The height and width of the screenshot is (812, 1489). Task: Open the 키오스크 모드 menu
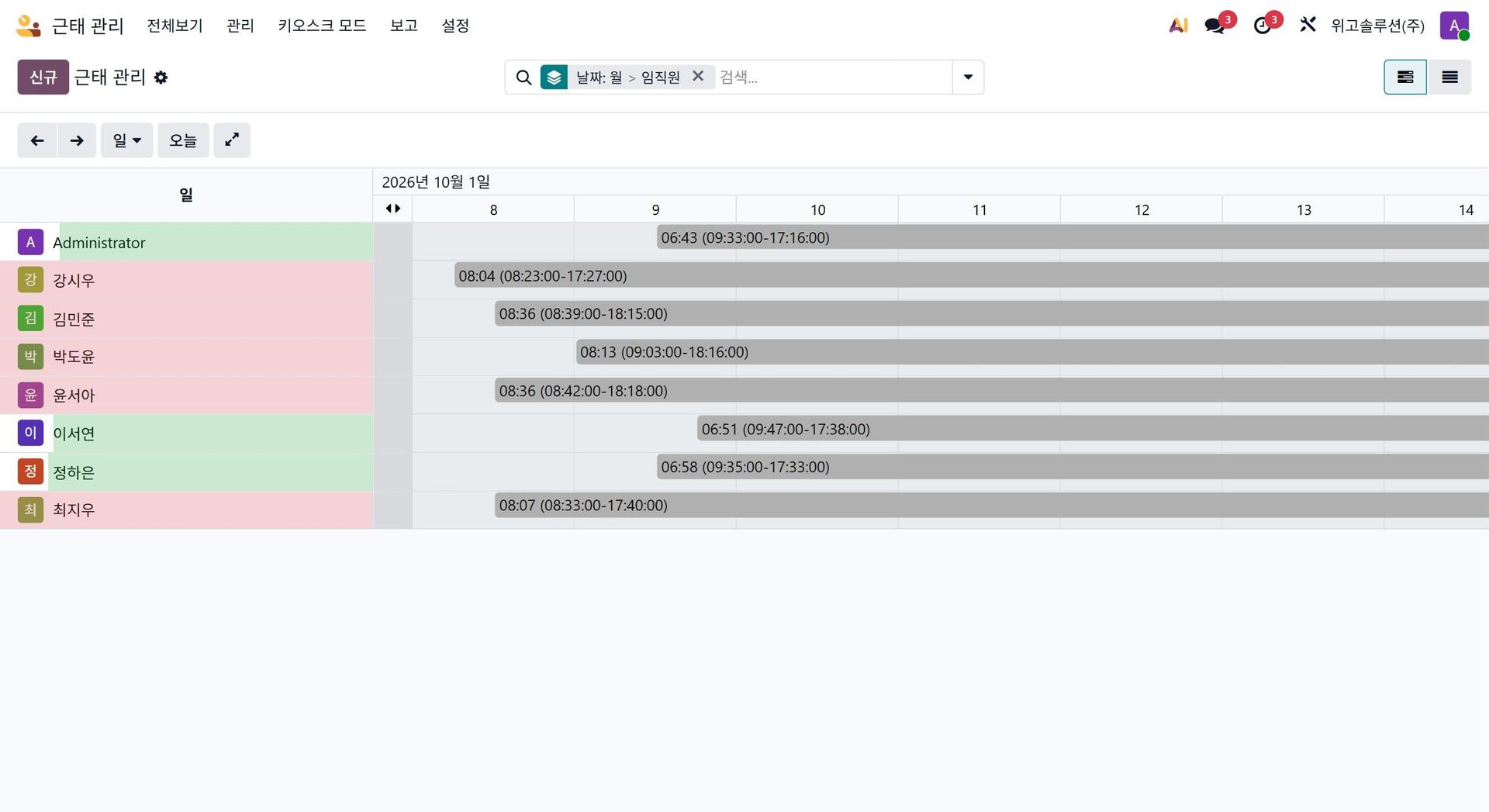click(x=322, y=26)
